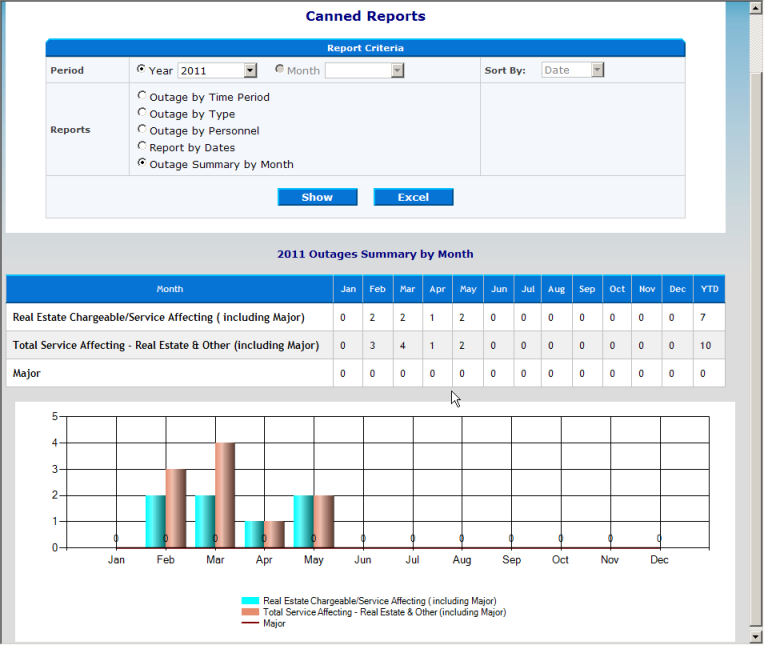Click the Month column header
This screenshot has height=645, width=764.
(x=170, y=289)
